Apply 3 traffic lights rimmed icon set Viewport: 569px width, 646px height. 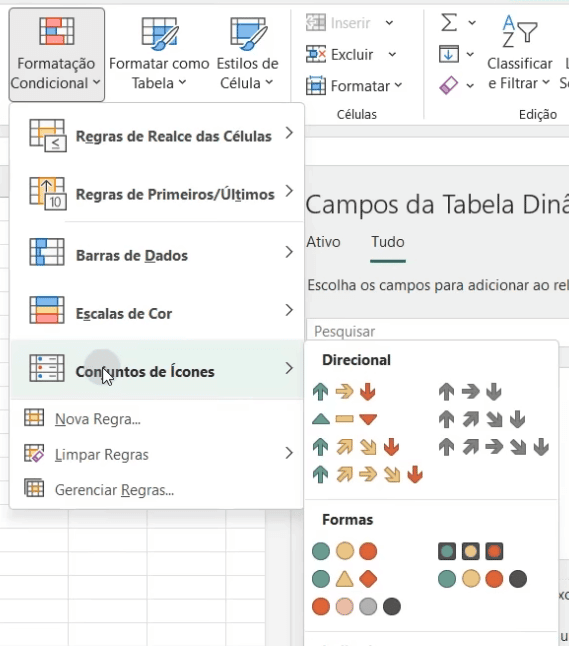coord(471,551)
